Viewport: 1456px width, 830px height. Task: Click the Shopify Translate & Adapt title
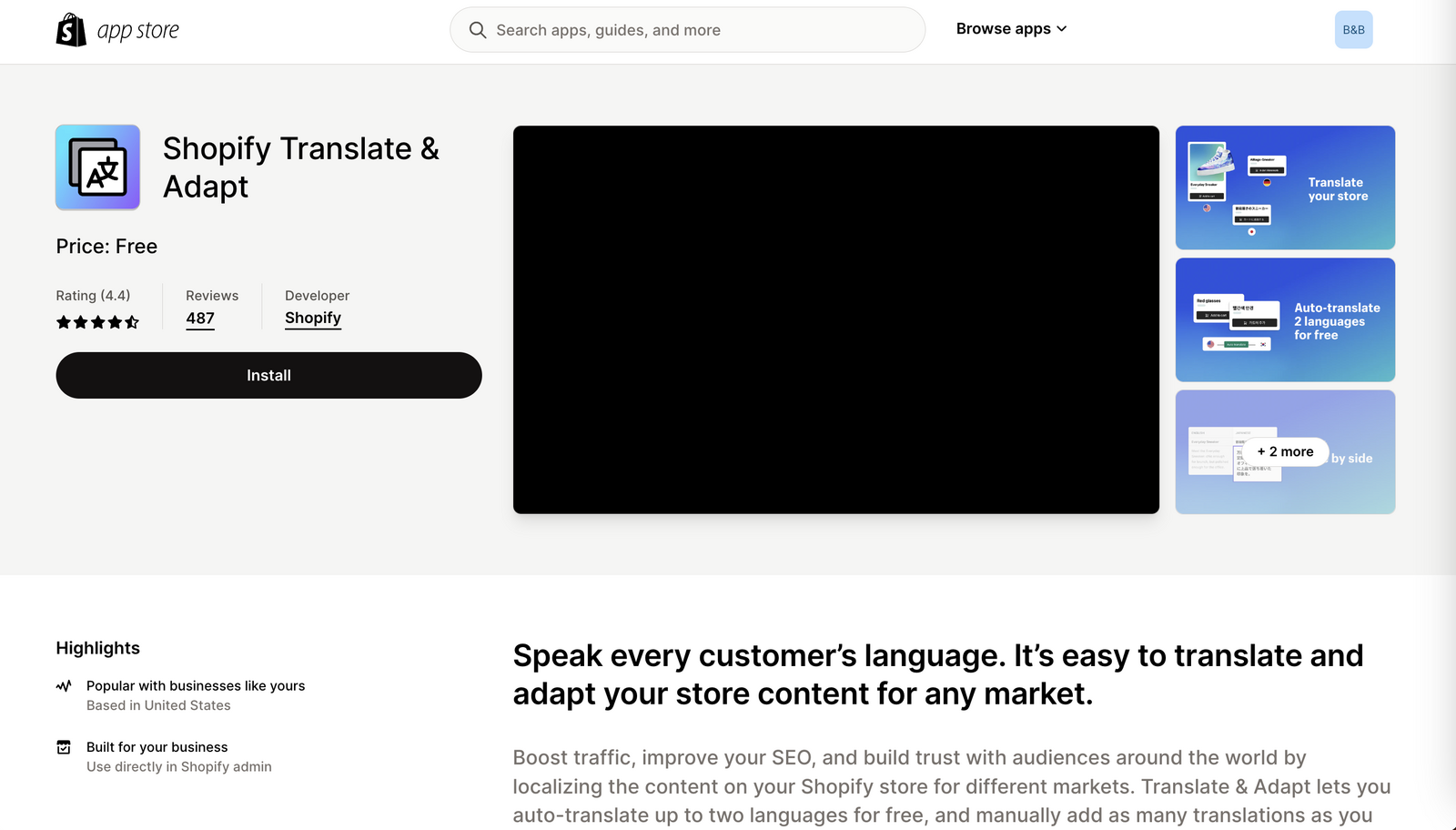pos(301,167)
